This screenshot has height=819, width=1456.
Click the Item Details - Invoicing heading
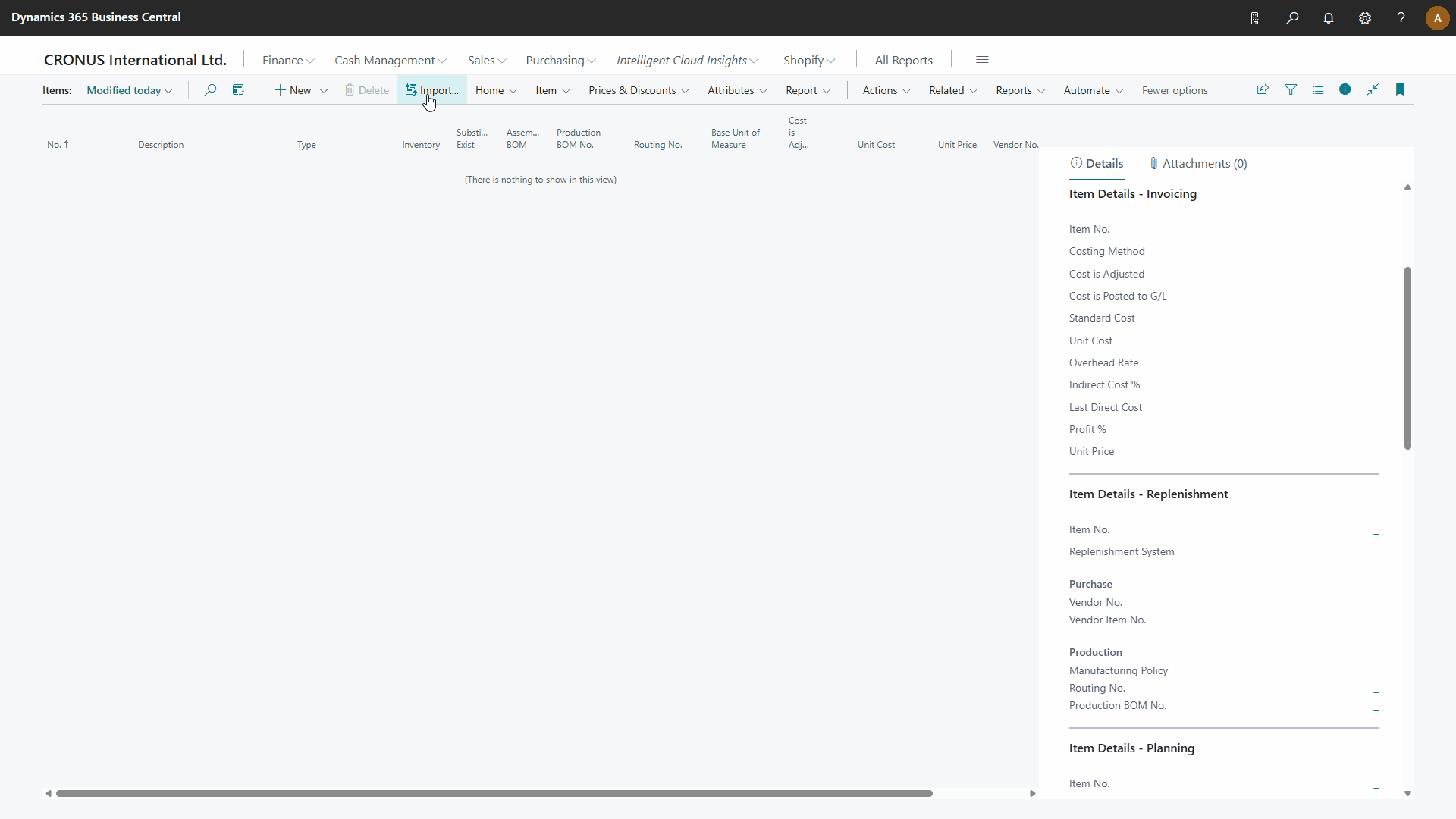coord(1133,194)
